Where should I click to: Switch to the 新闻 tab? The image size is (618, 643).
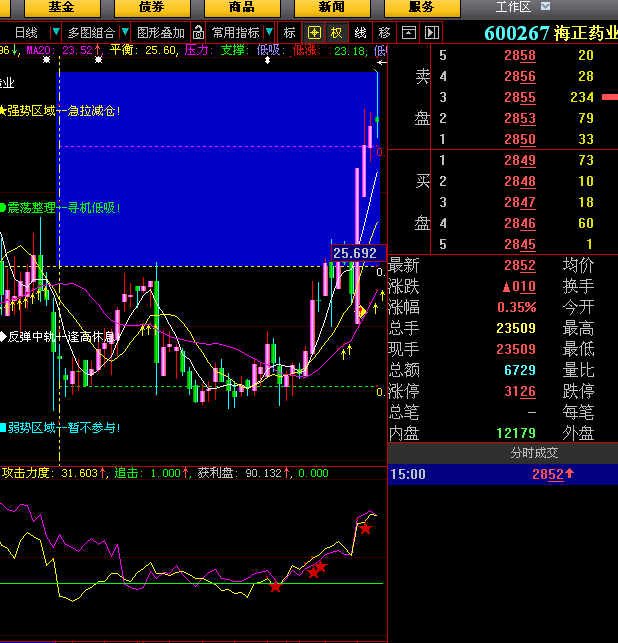[x=332, y=7]
